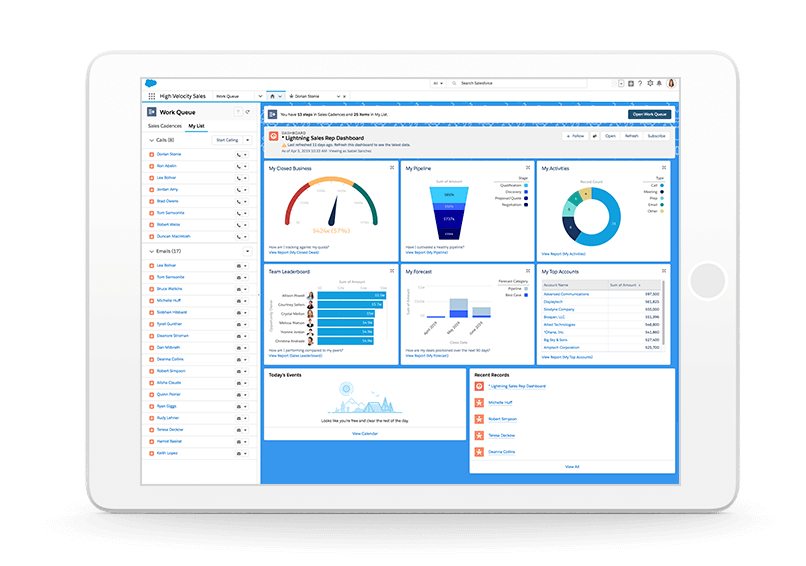Open the notifications bell
The image size is (806, 566).
coord(660,83)
